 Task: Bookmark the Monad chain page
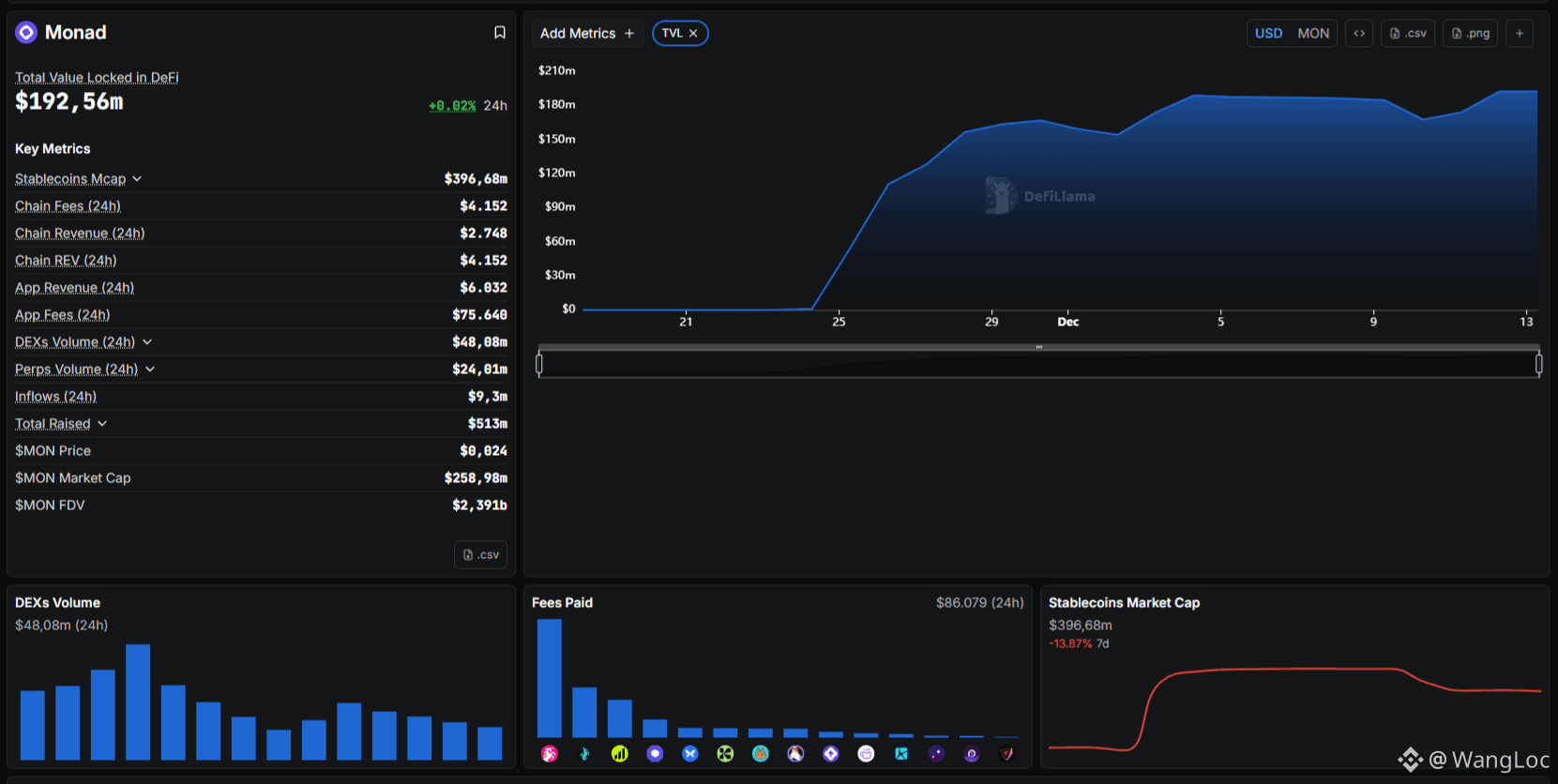[x=500, y=33]
